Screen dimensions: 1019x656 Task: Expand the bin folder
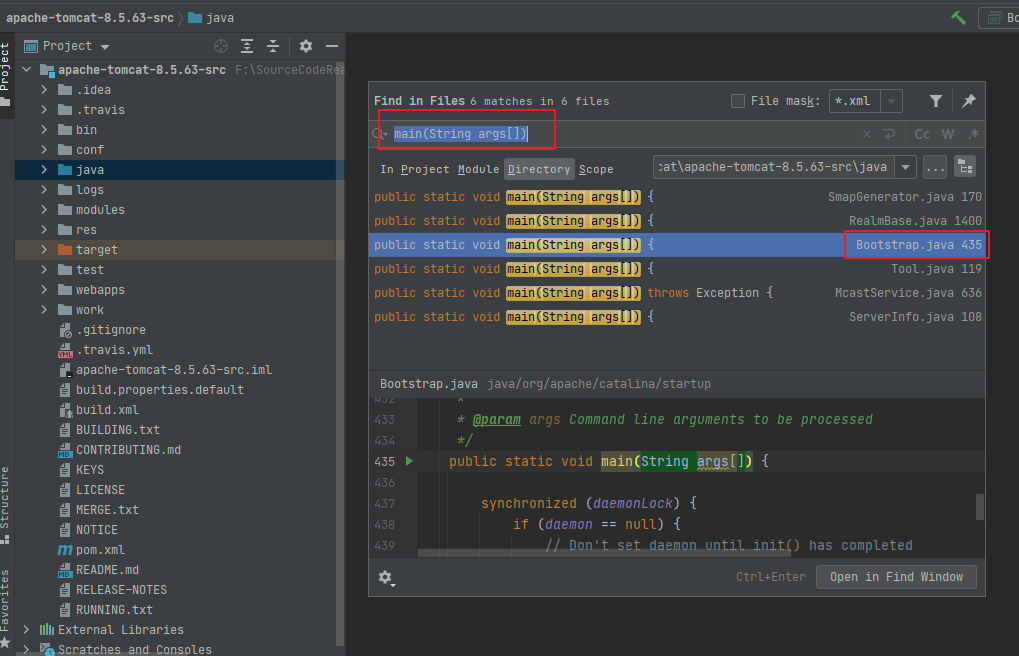tap(44, 130)
